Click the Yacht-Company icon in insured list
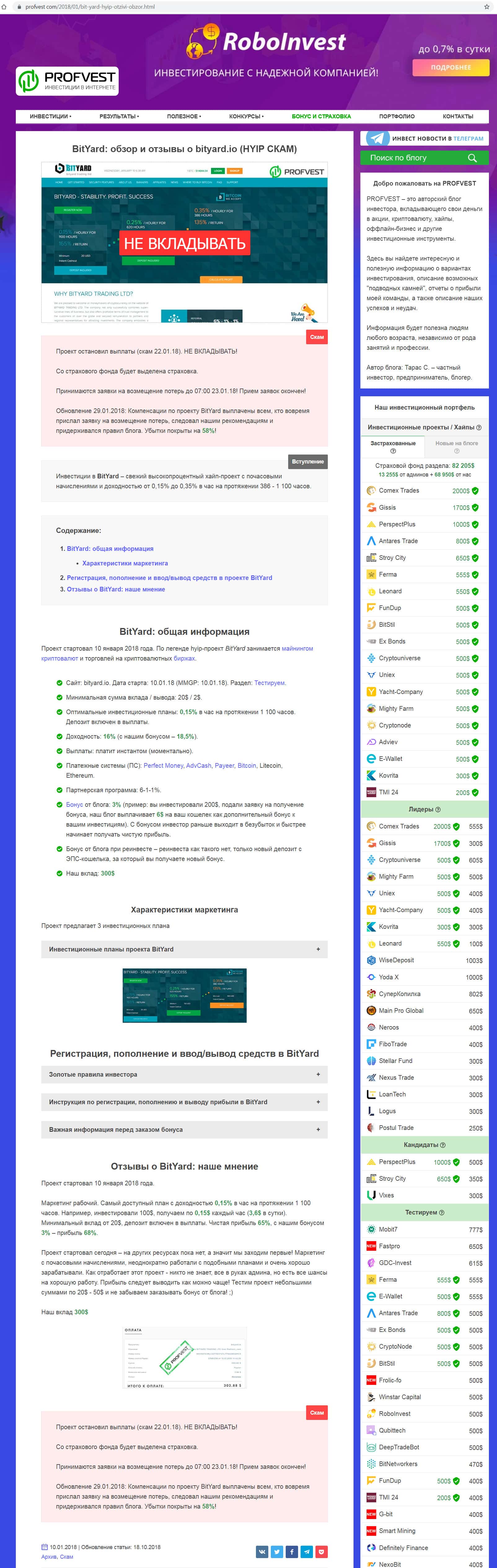This screenshot has height=1568, width=497. click(371, 692)
